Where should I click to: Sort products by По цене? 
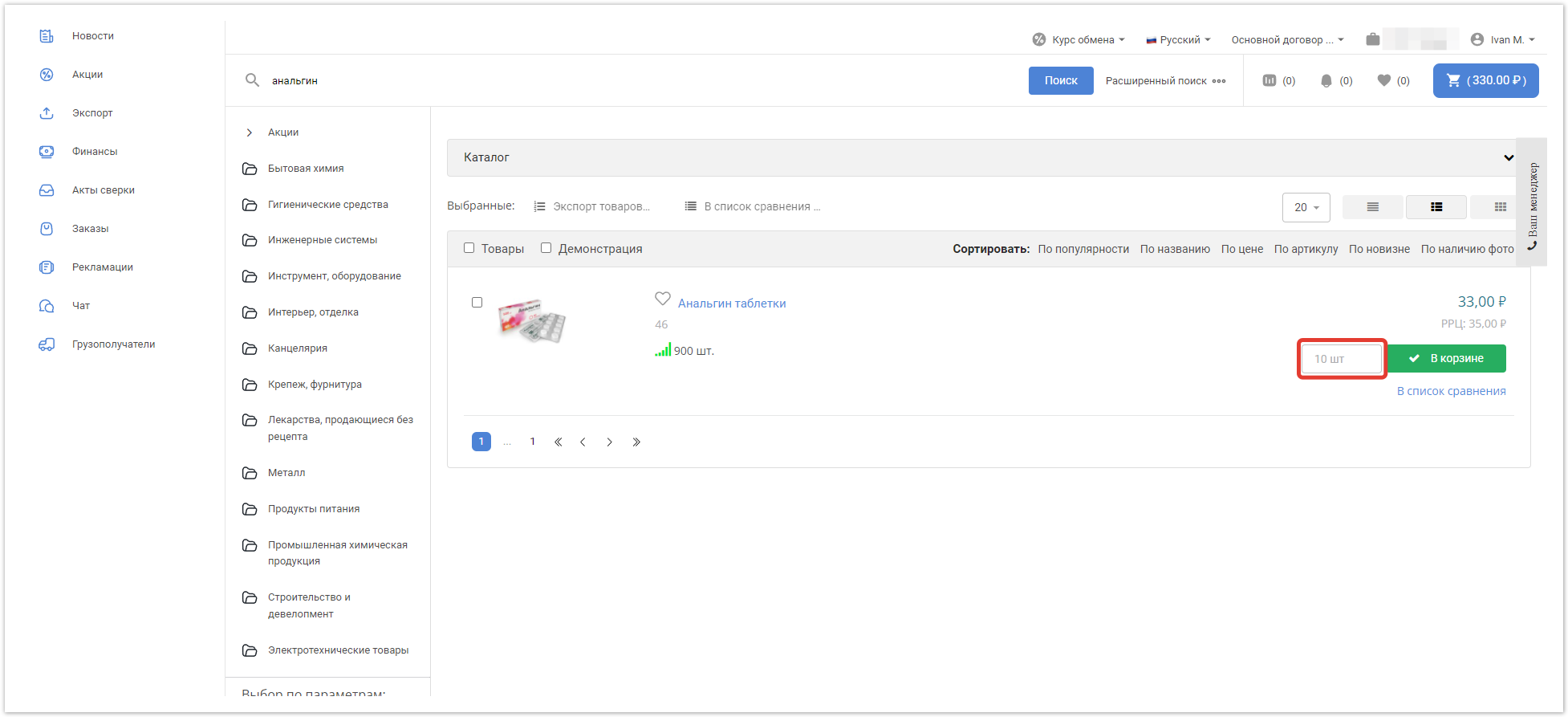tap(1241, 249)
